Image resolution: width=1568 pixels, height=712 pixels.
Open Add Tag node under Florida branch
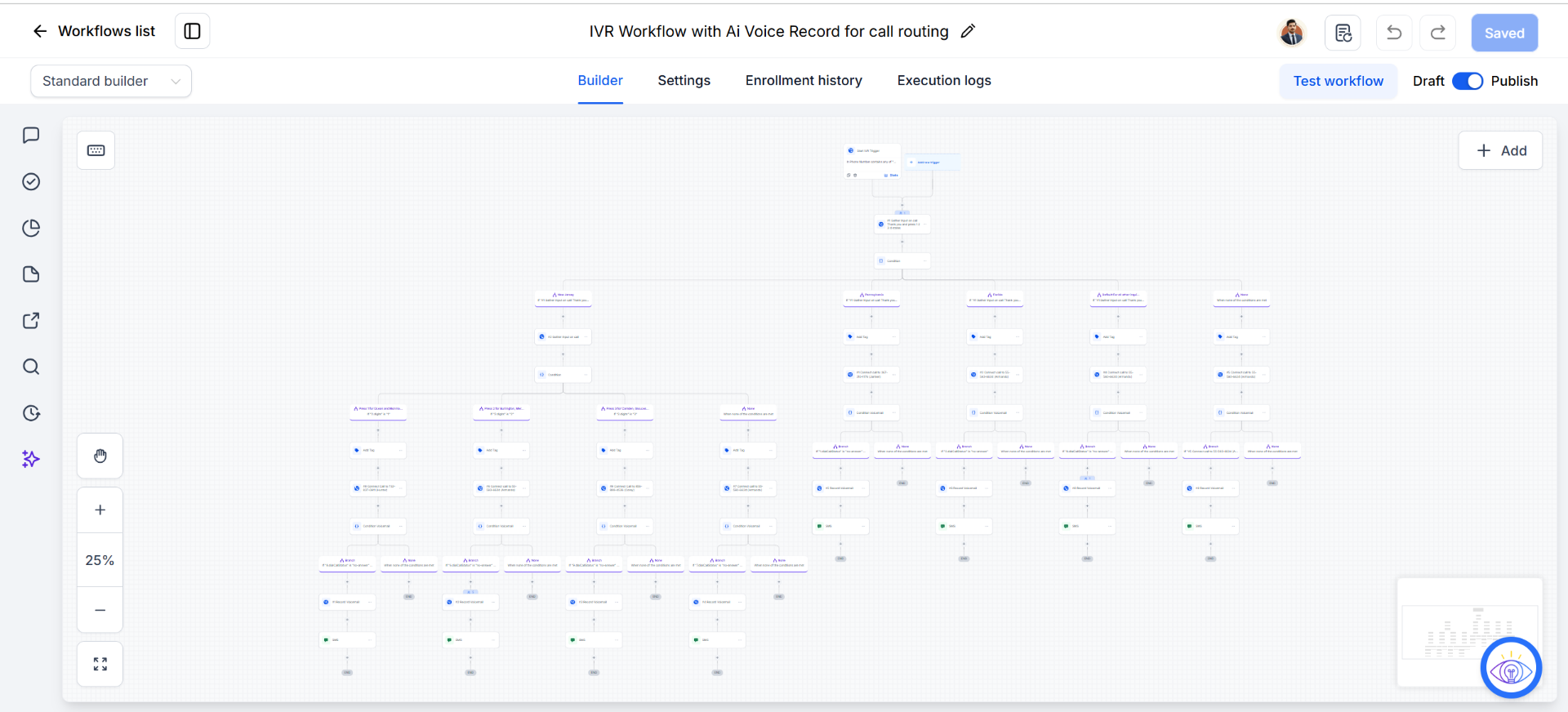[x=995, y=336]
